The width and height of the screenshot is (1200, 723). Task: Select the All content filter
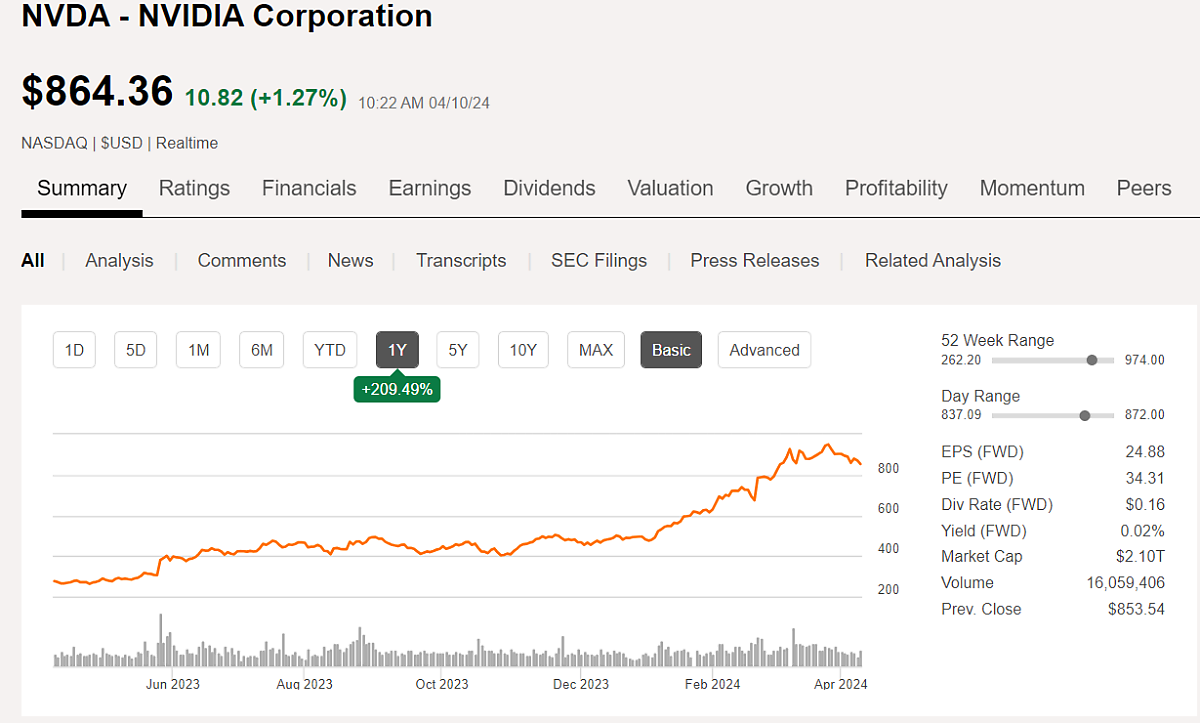point(33,260)
